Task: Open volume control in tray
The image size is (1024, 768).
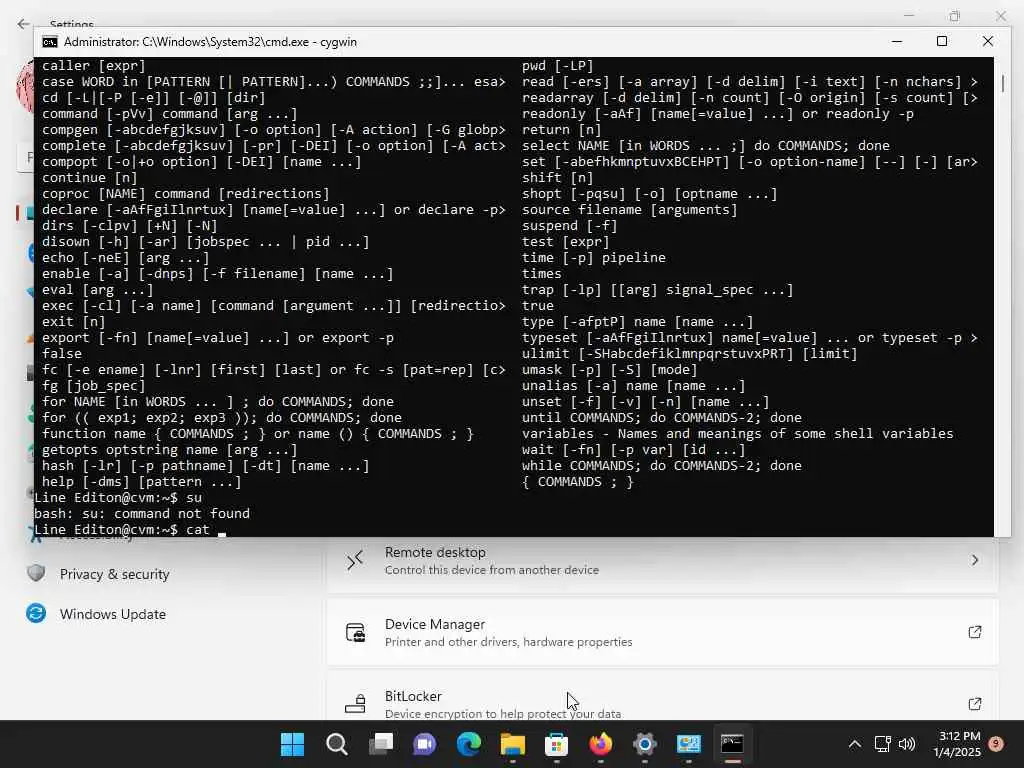Action: click(906, 744)
